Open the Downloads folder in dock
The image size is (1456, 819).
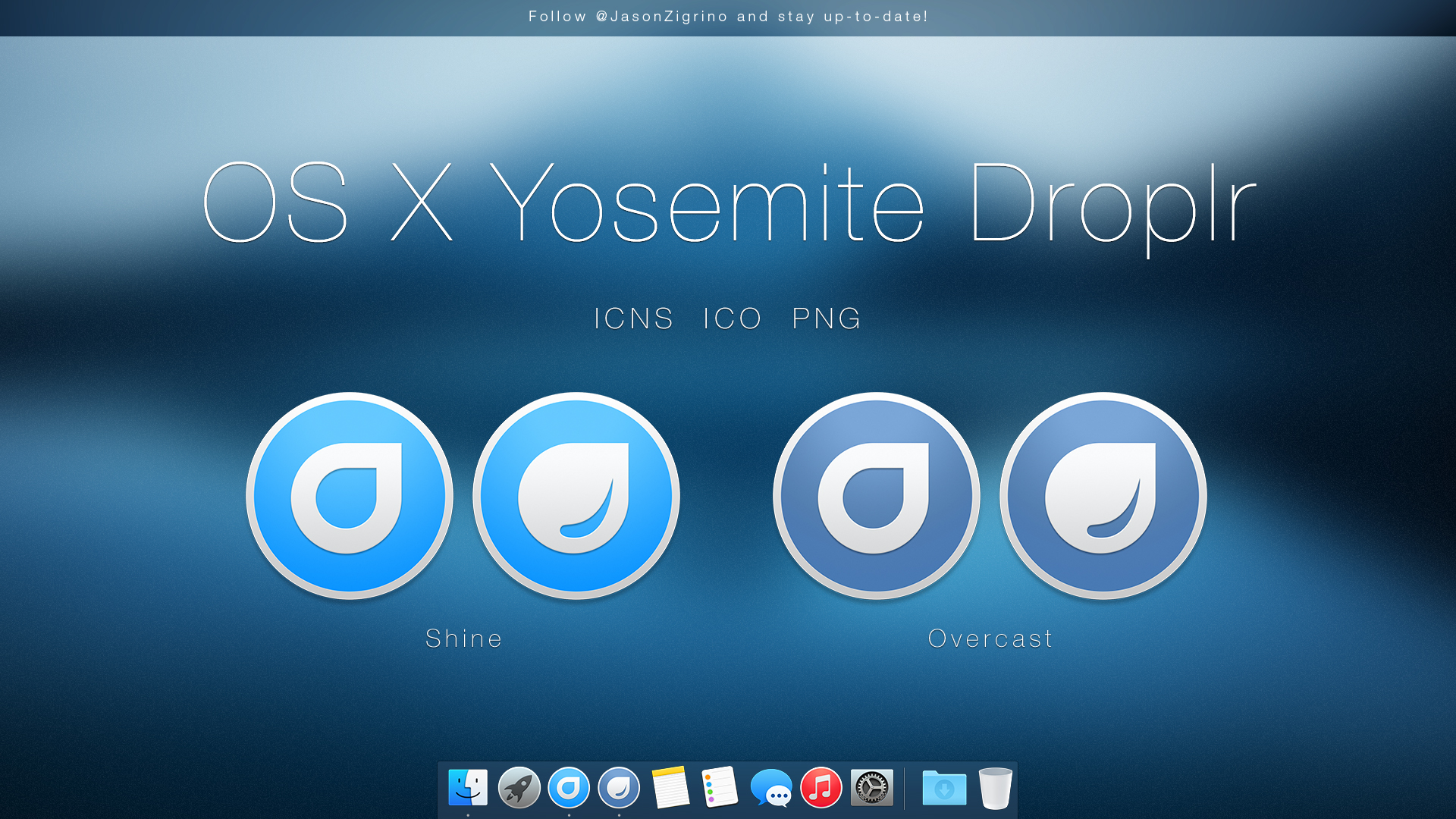[x=944, y=789]
